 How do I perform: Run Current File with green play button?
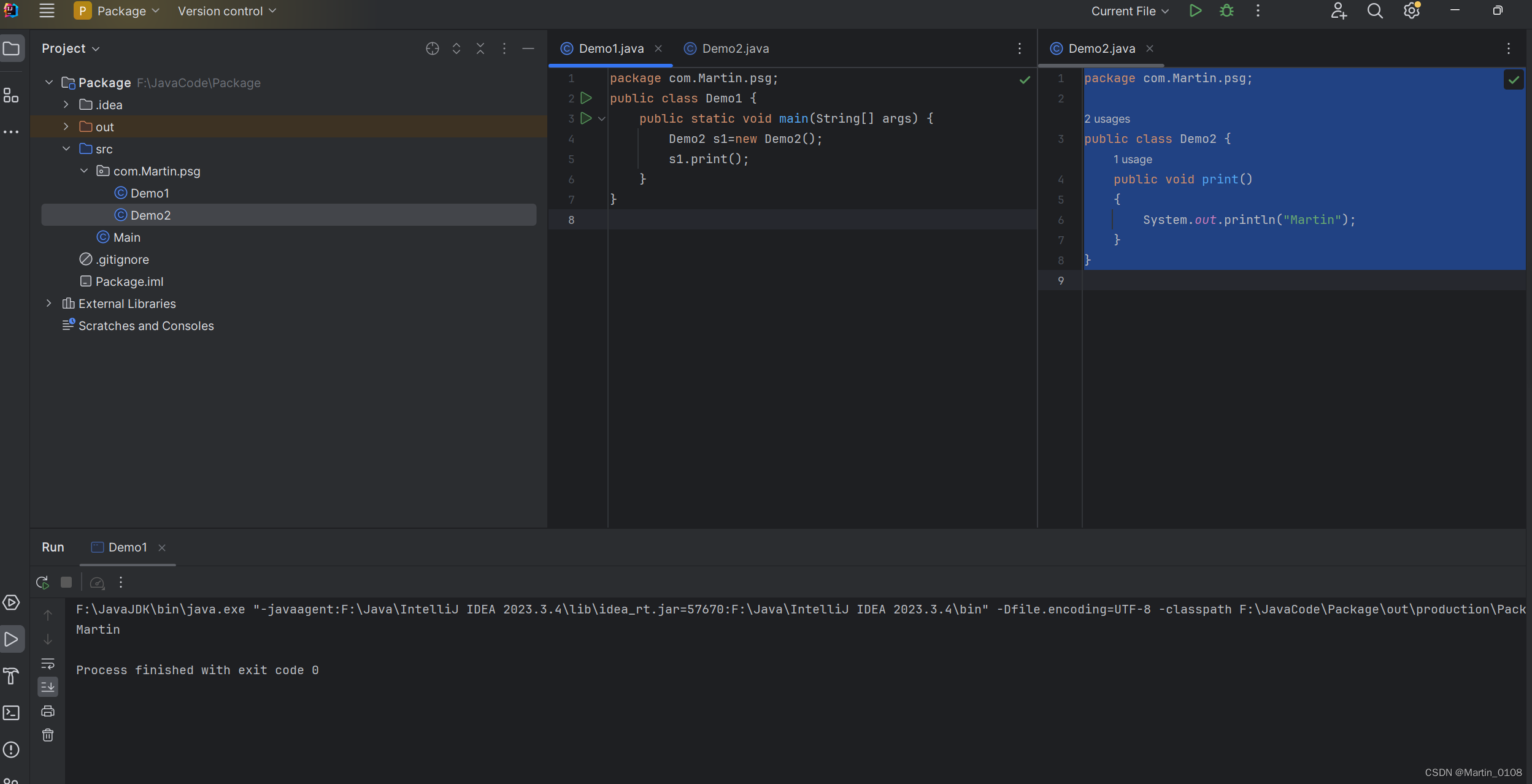[x=1195, y=11]
